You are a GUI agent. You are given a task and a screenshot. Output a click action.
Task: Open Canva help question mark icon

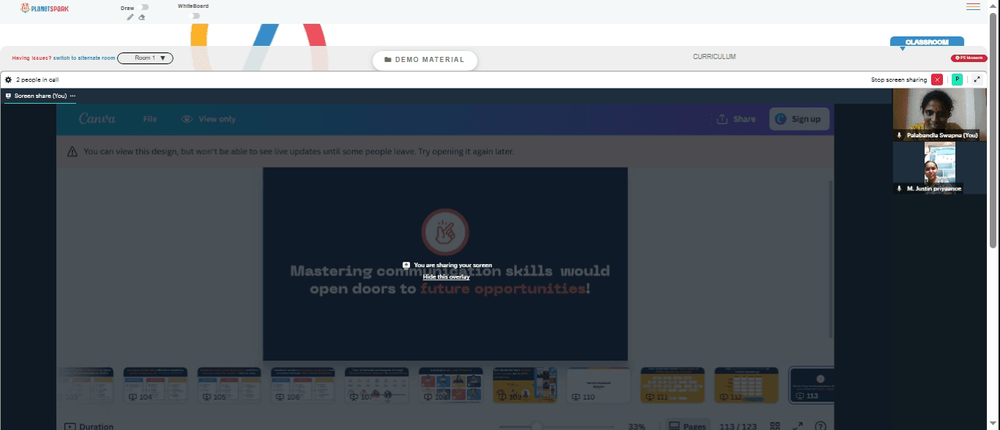(x=821, y=426)
